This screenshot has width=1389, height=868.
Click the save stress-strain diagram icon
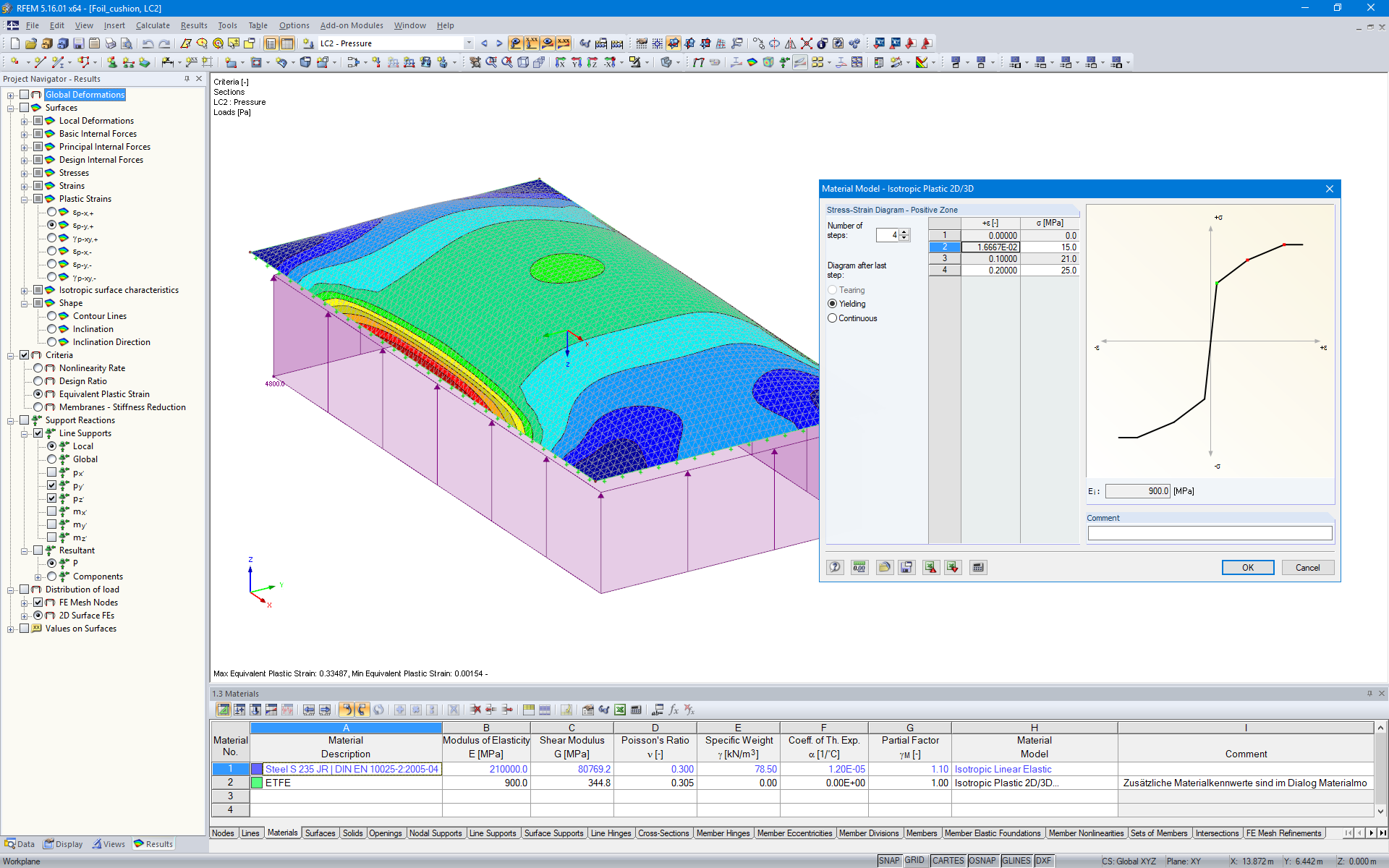906,567
